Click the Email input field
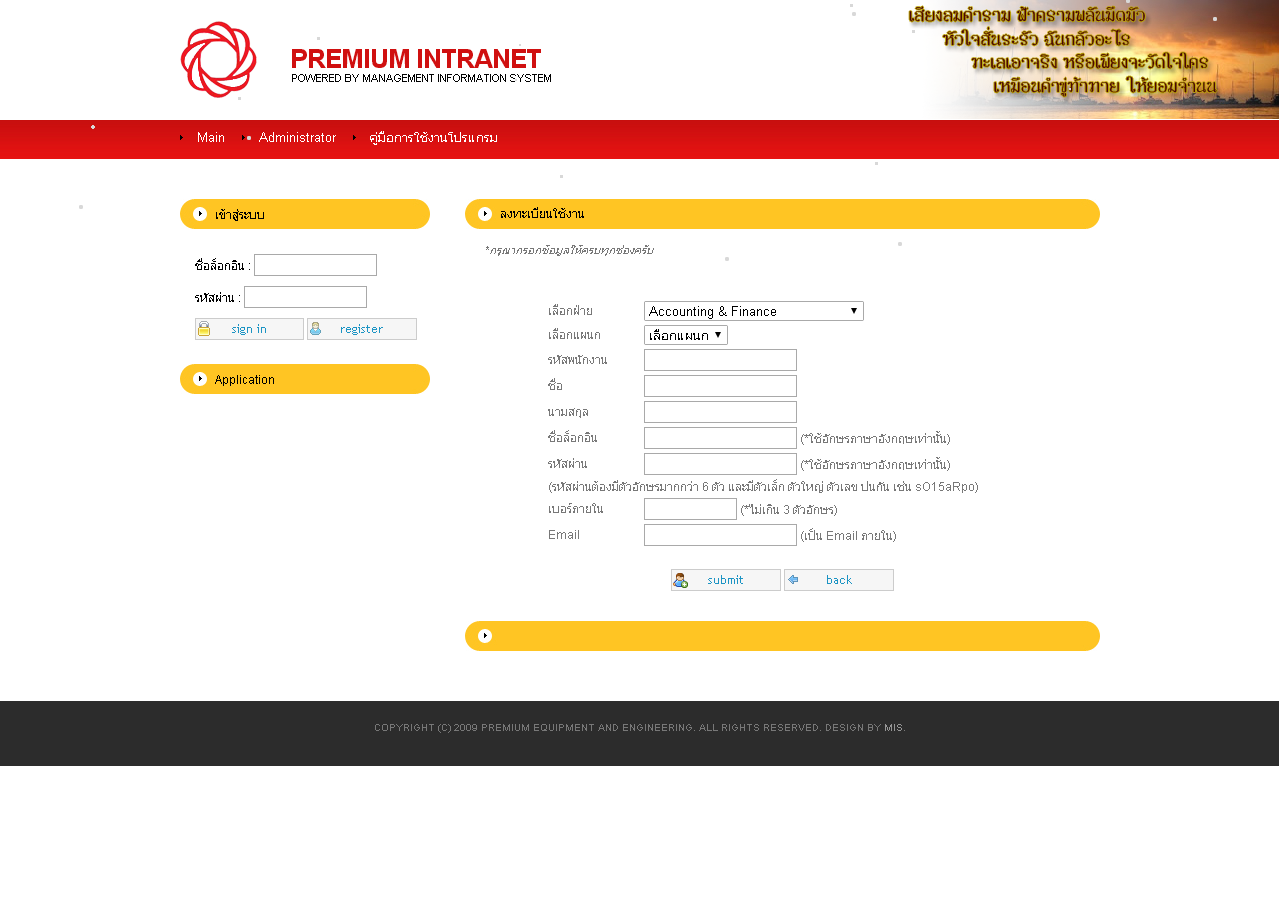The image size is (1279, 907). (720, 535)
